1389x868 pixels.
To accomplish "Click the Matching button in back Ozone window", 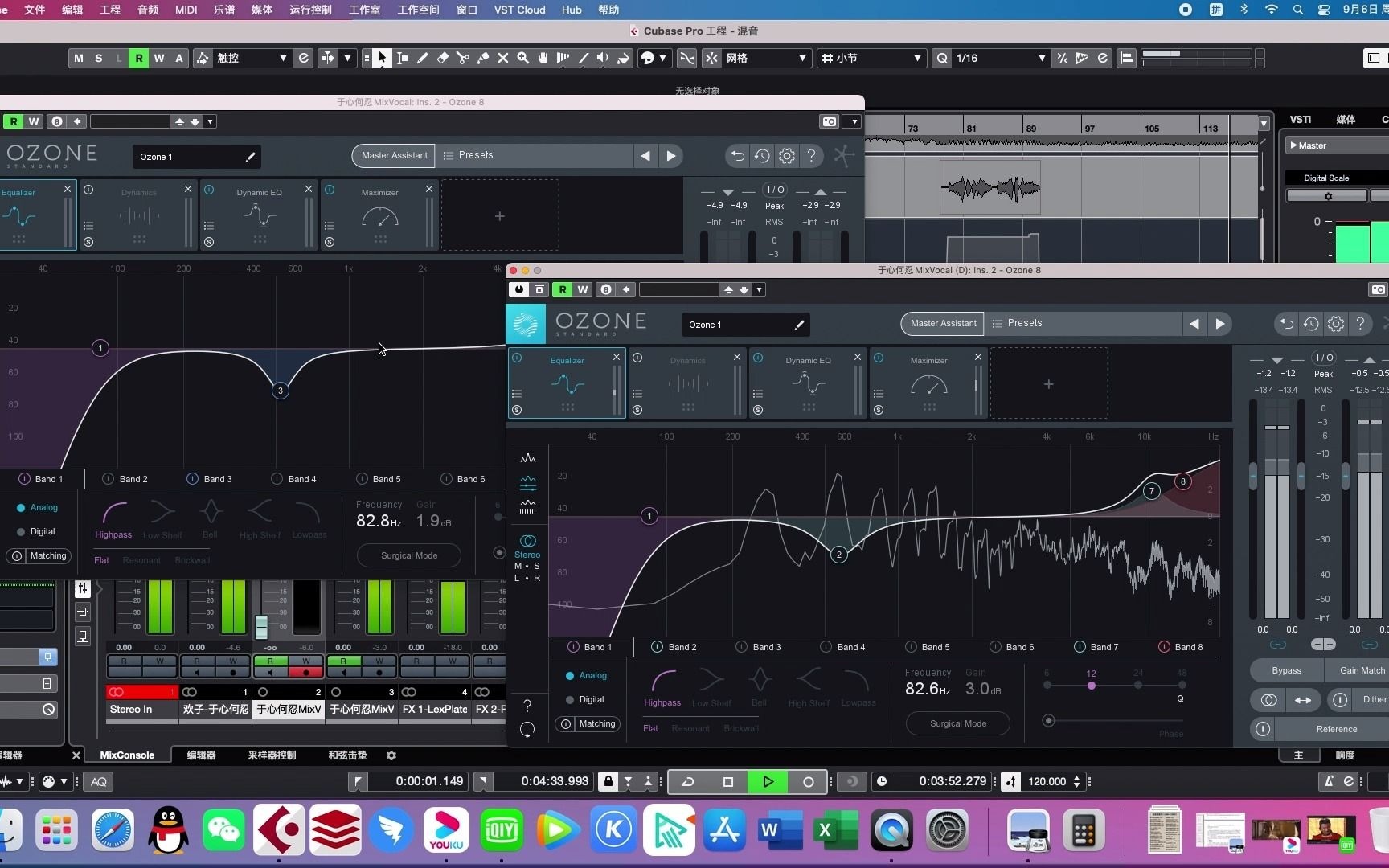I will 39,556.
